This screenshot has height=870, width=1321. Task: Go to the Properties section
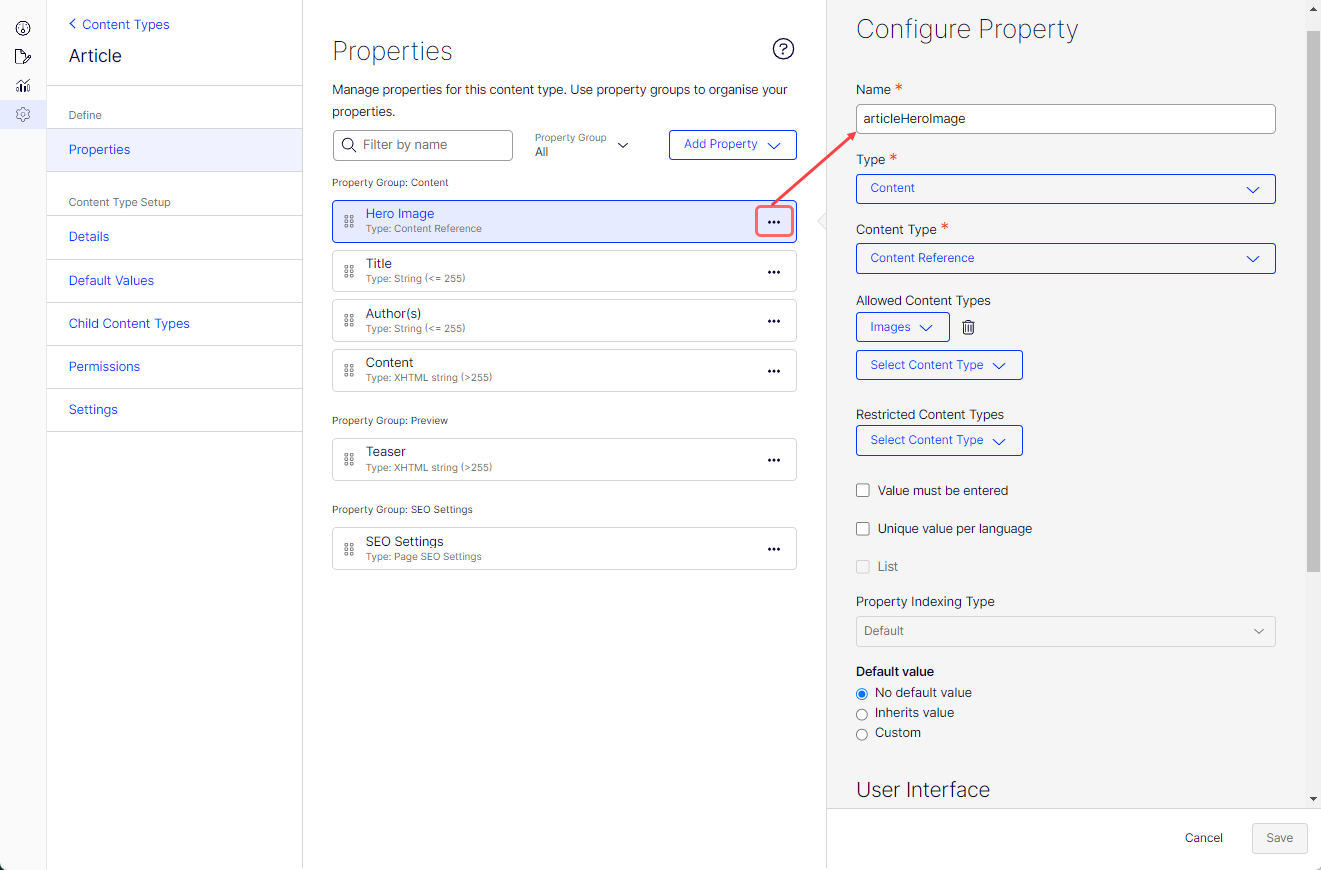[174, 150]
